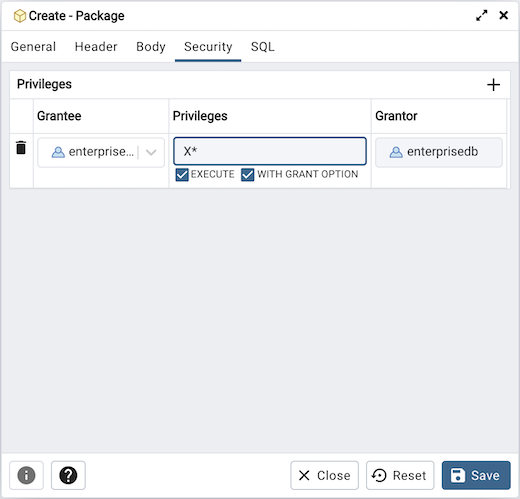Viewport: 520px width, 499px height.
Task: Open the help question mark button
Action: point(68,475)
